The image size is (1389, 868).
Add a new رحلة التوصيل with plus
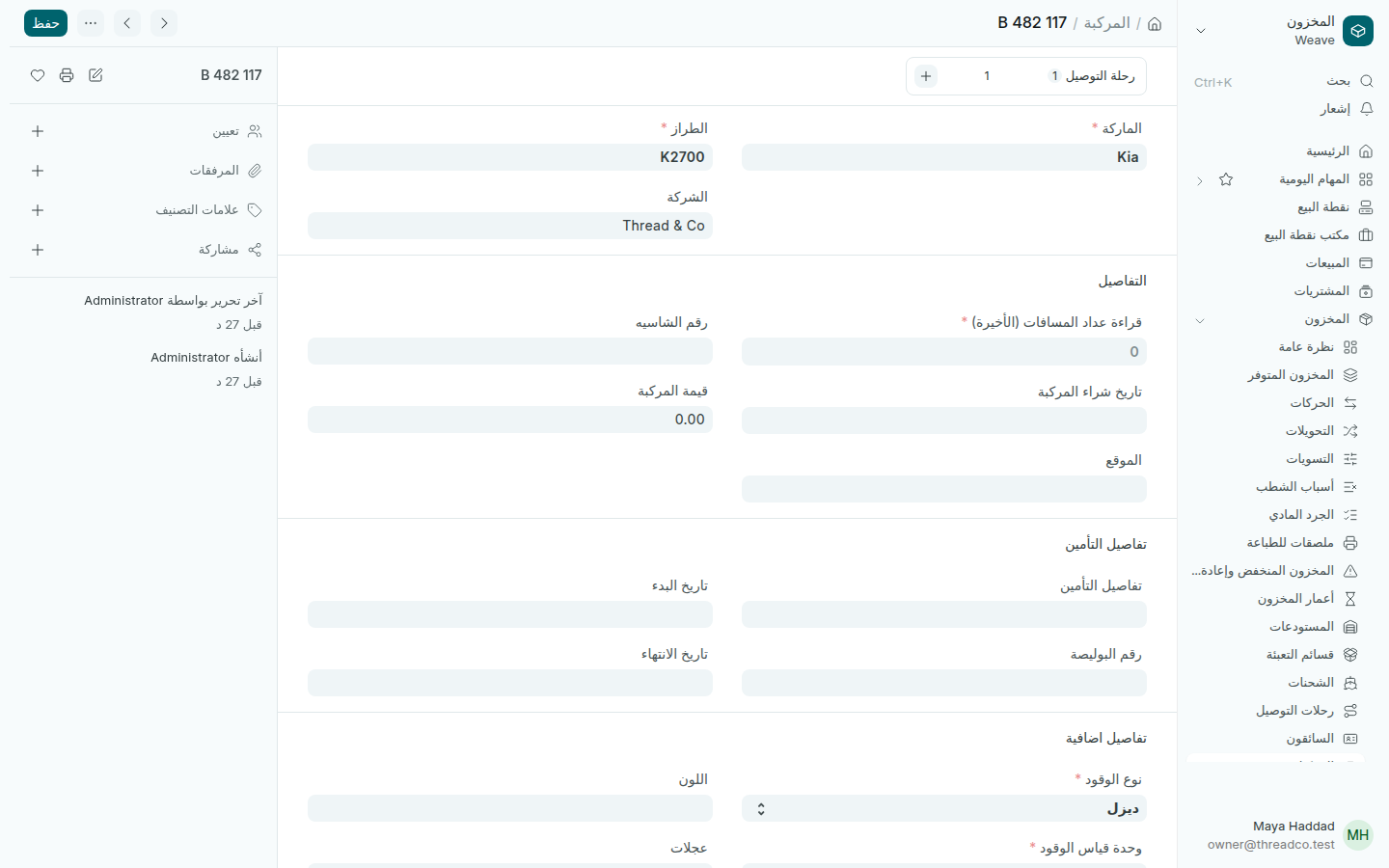pyautogui.click(x=926, y=76)
